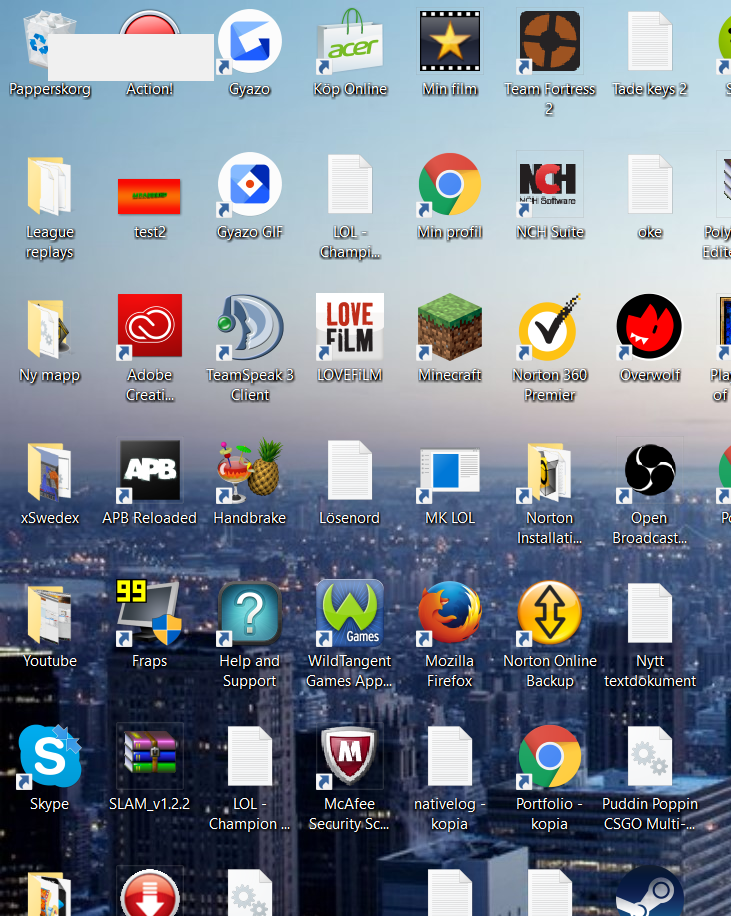Select the oke text file
This screenshot has width=731, height=916.
click(650, 185)
